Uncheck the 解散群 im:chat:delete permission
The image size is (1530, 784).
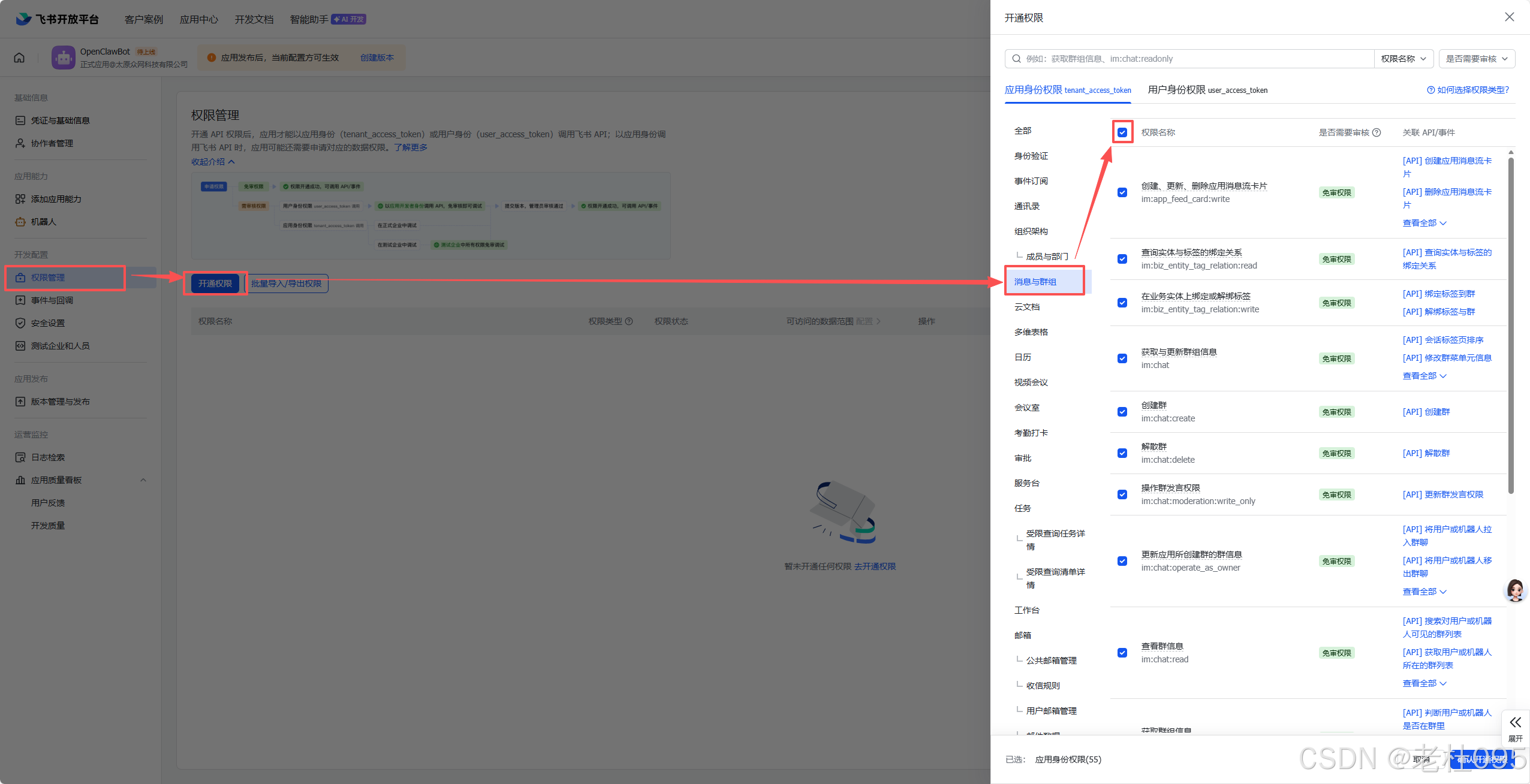(x=1122, y=453)
